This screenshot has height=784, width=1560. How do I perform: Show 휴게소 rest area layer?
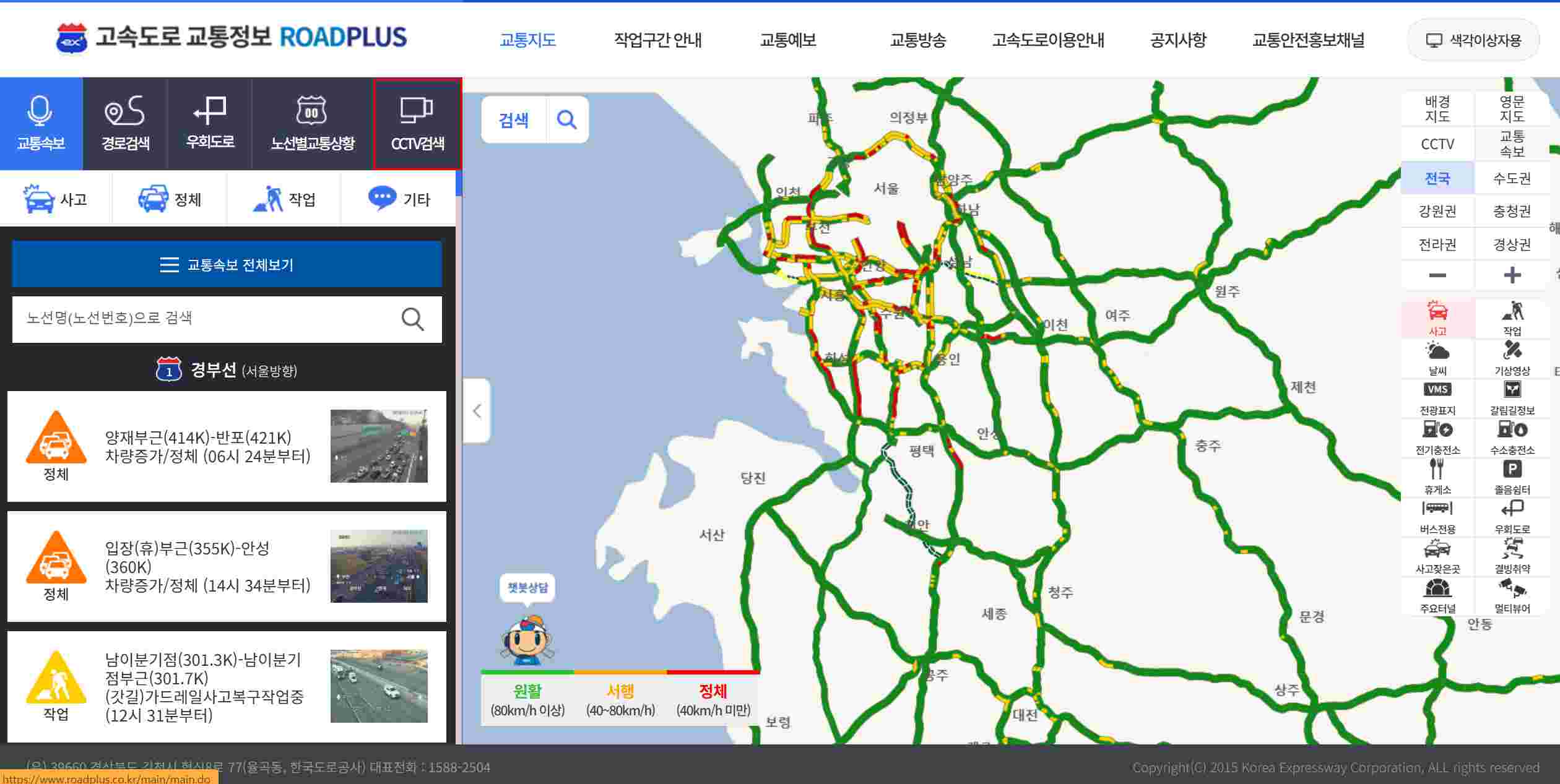click(1437, 475)
